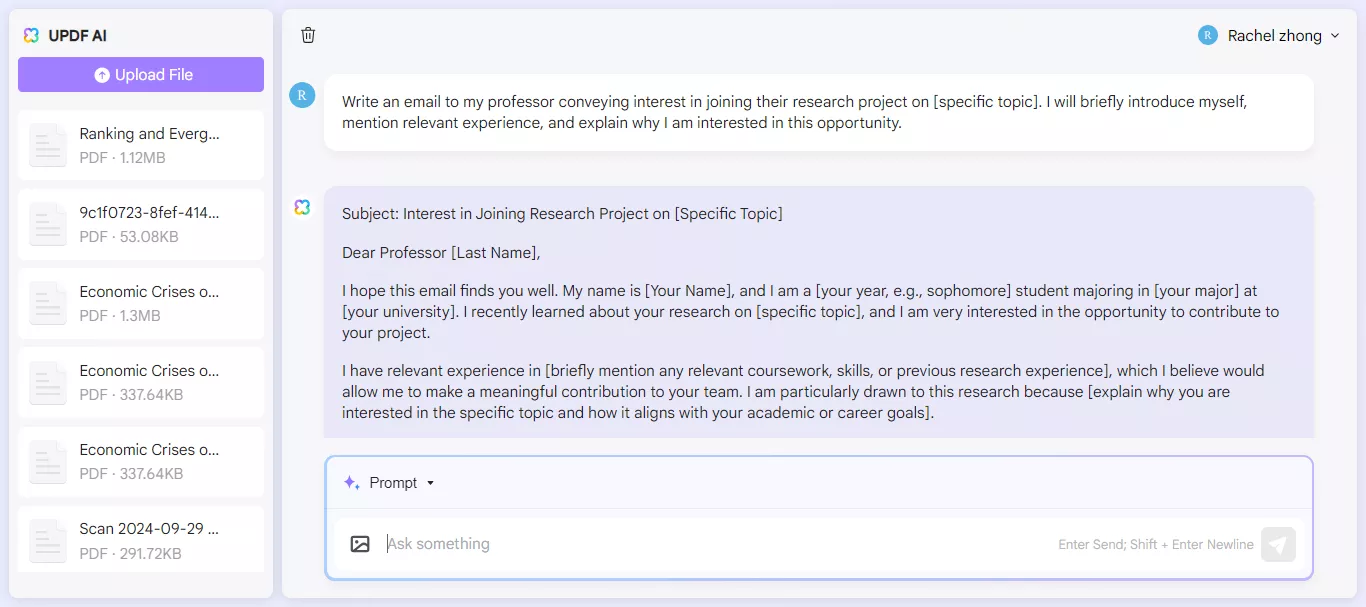This screenshot has width=1366, height=607.
Task: Expand the Rachel zhong account menu
Action: 1335,35
